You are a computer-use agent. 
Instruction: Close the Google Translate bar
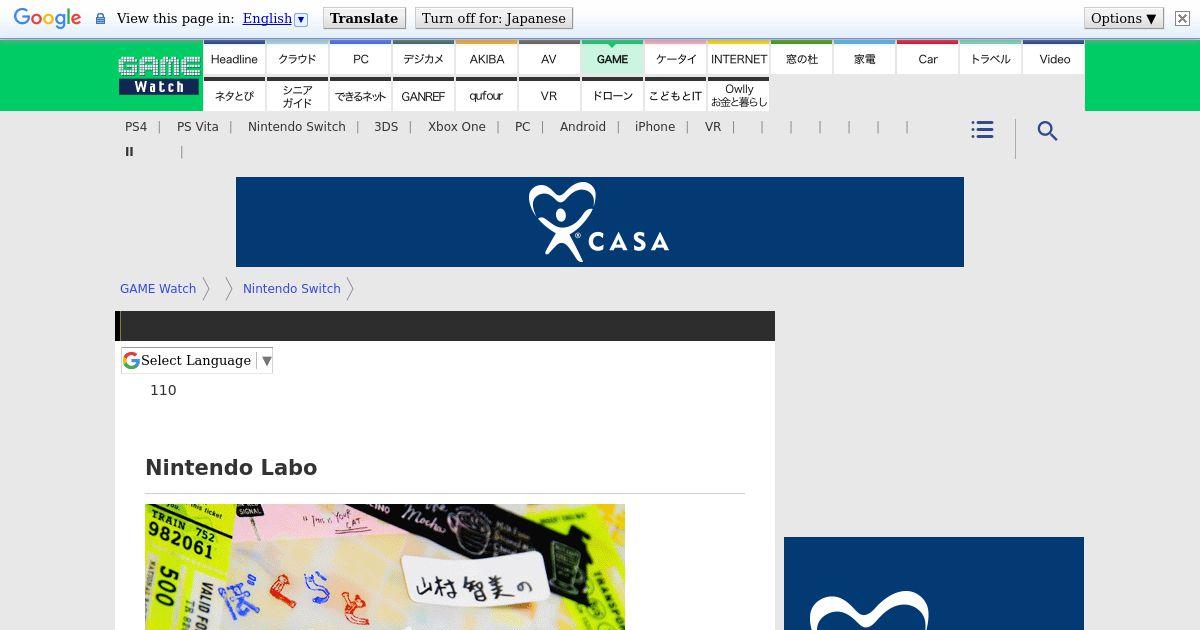tap(1182, 18)
